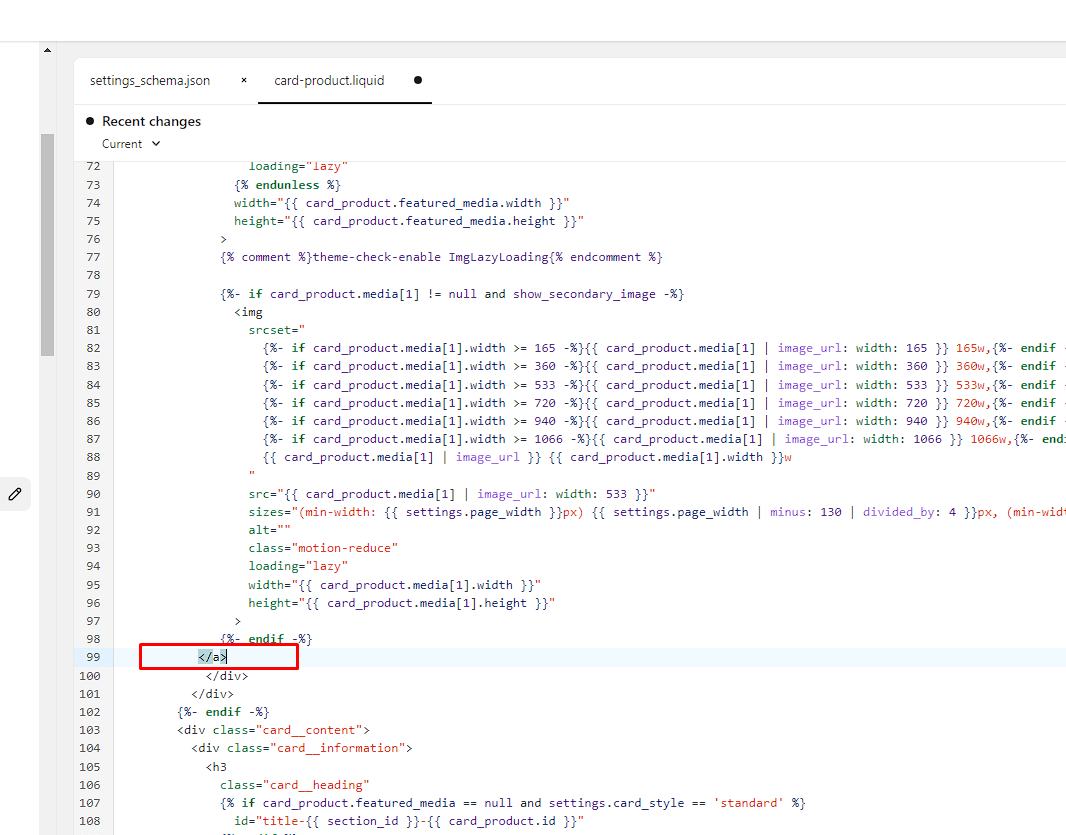Click the srcset attribute on line 81

coord(277,330)
